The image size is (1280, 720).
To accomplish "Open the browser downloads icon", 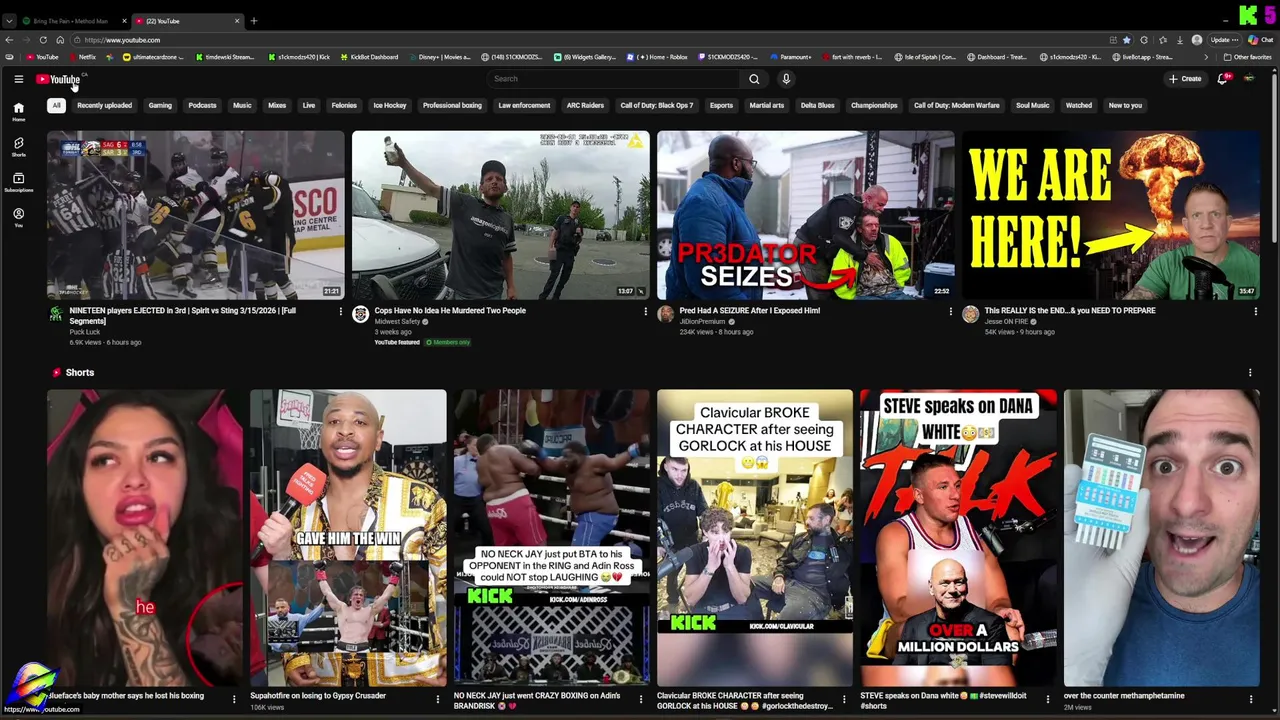I will (1179, 40).
